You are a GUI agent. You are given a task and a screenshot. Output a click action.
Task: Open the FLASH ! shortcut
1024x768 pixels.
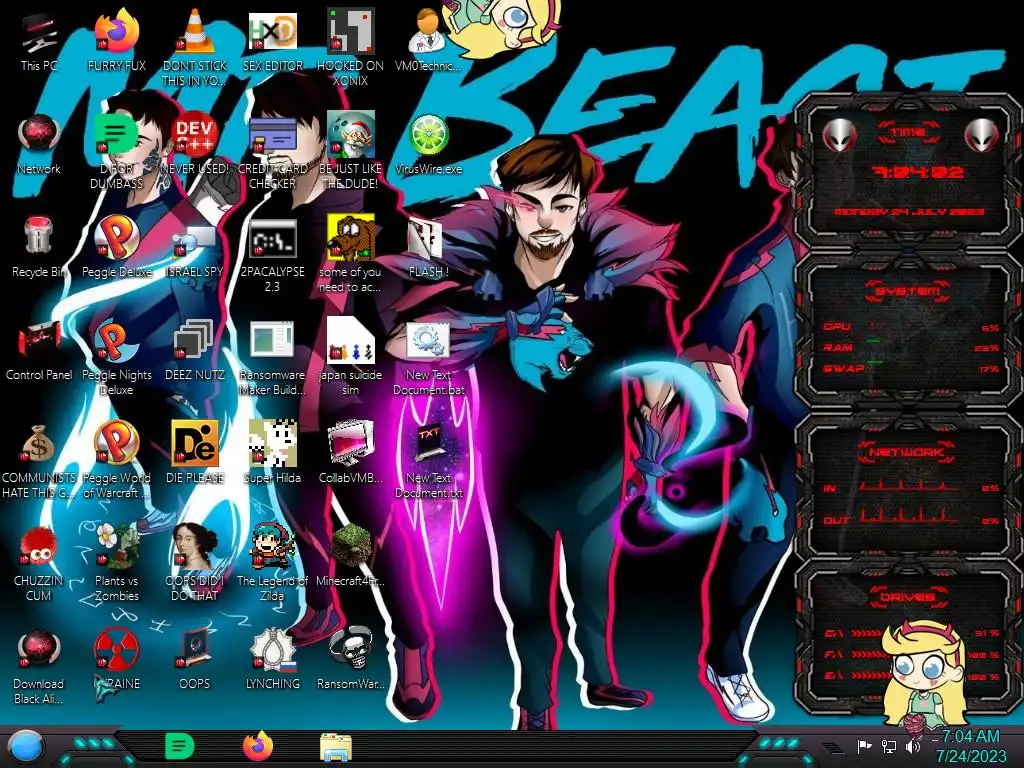click(428, 247)
